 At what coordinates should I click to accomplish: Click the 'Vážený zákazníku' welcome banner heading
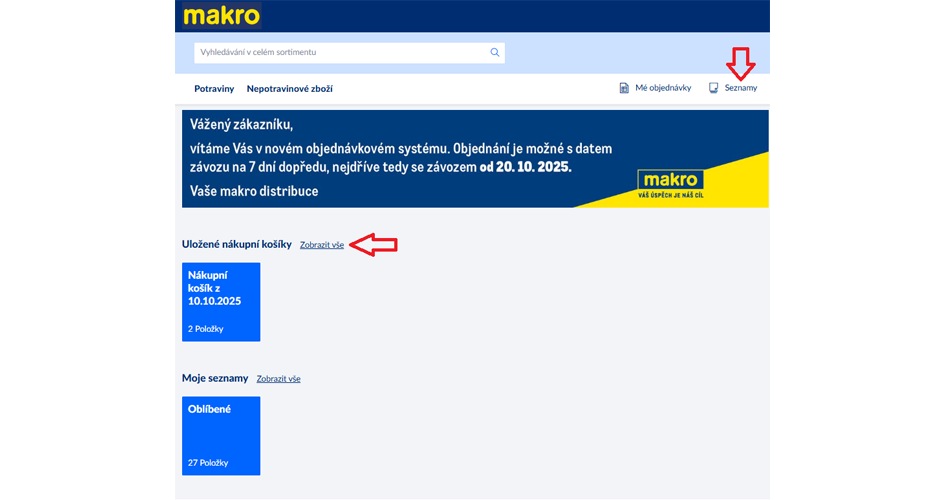tap(241, 125)
